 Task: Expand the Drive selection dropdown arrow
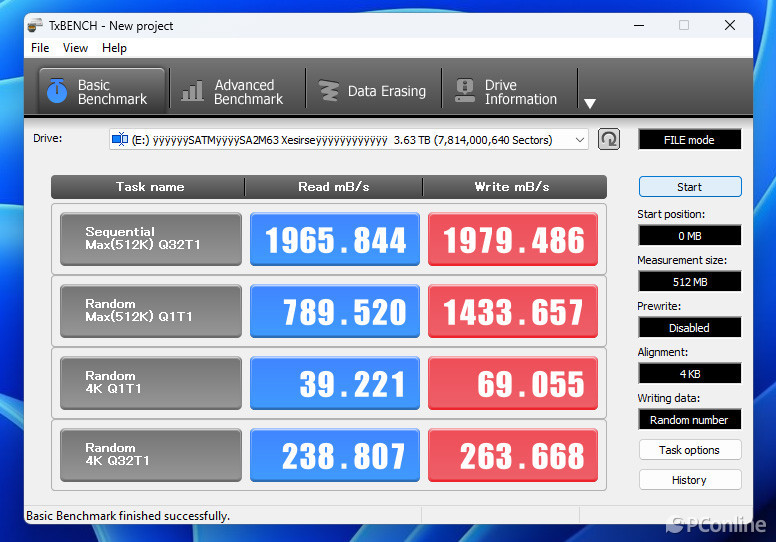[x=580, y=140]
